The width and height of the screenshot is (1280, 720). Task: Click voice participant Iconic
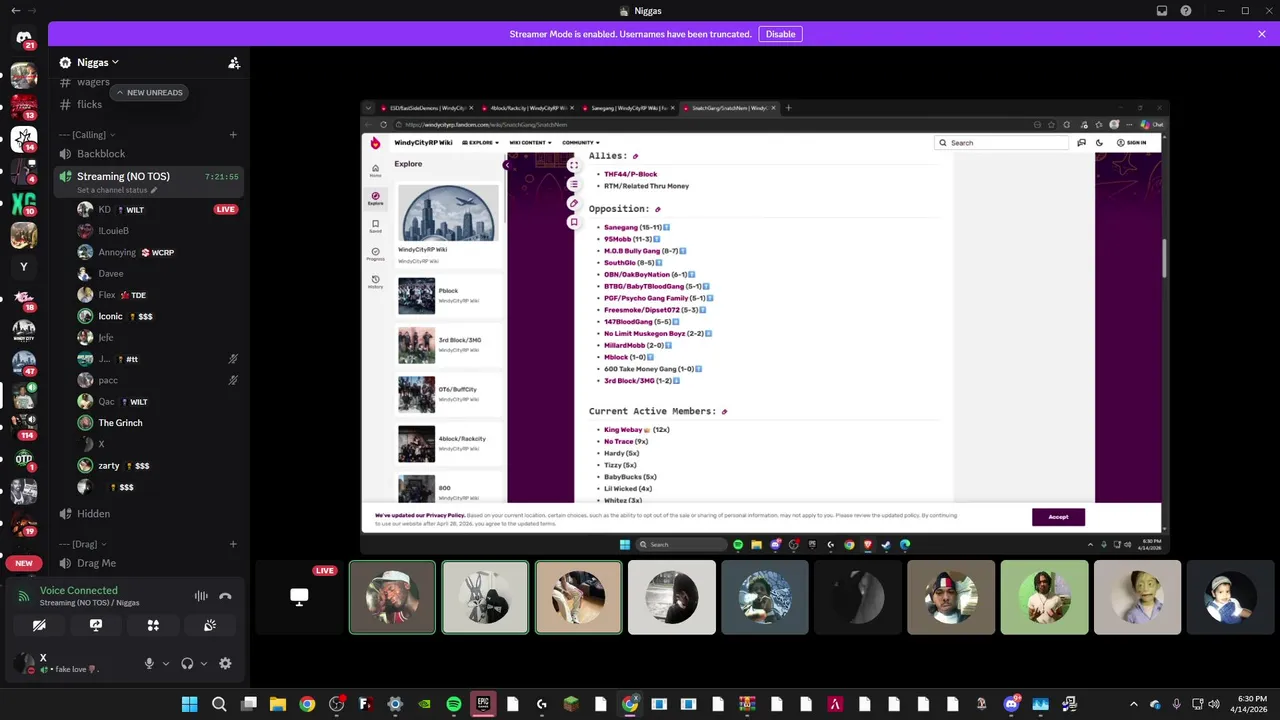[x=160, y=316]
